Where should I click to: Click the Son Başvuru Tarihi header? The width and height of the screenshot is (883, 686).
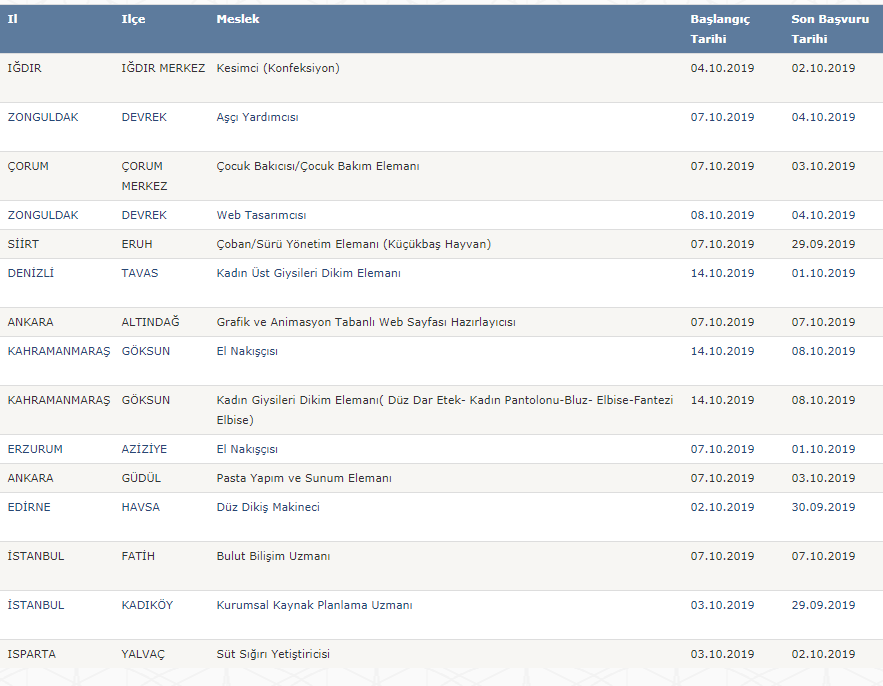tap(830, 29)
